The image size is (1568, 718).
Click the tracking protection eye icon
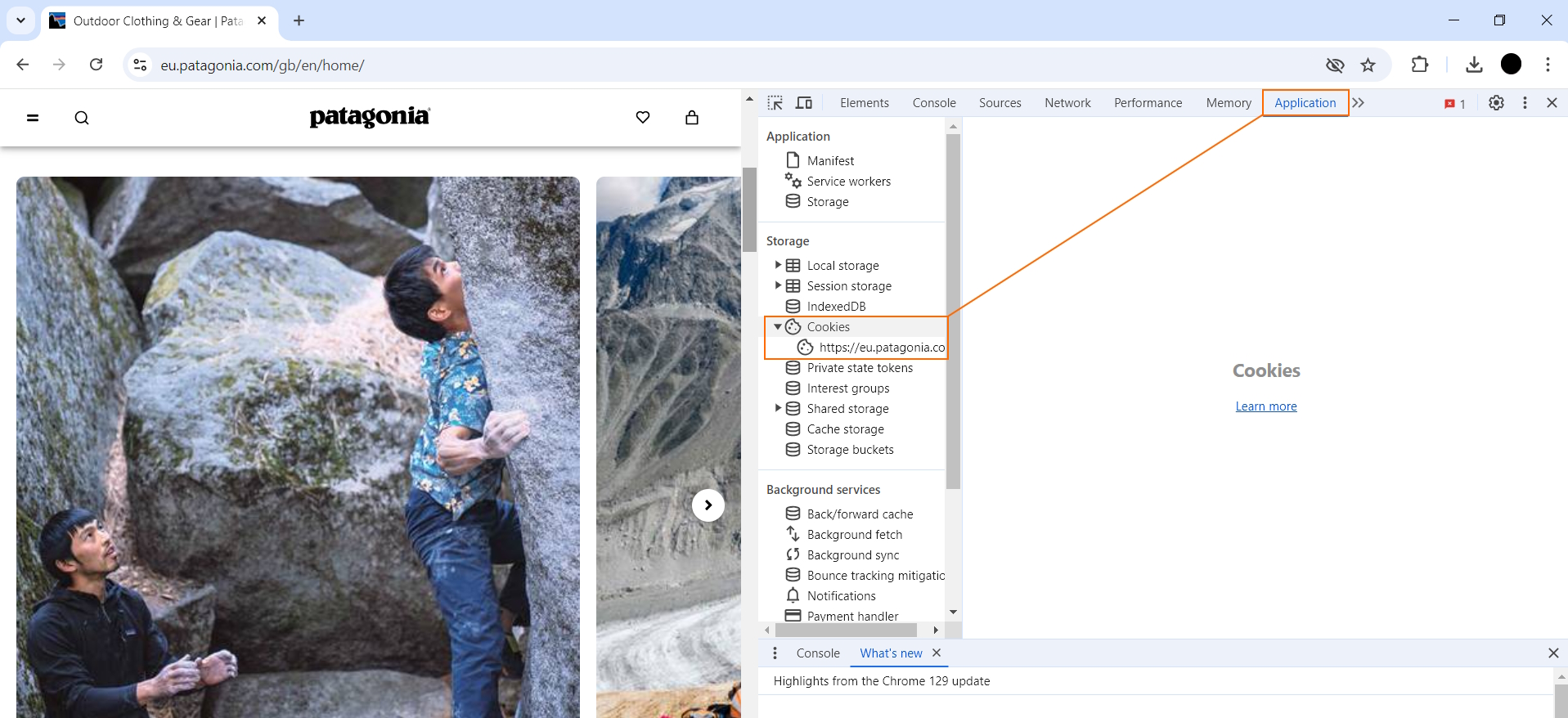[x=1335, y=65]
